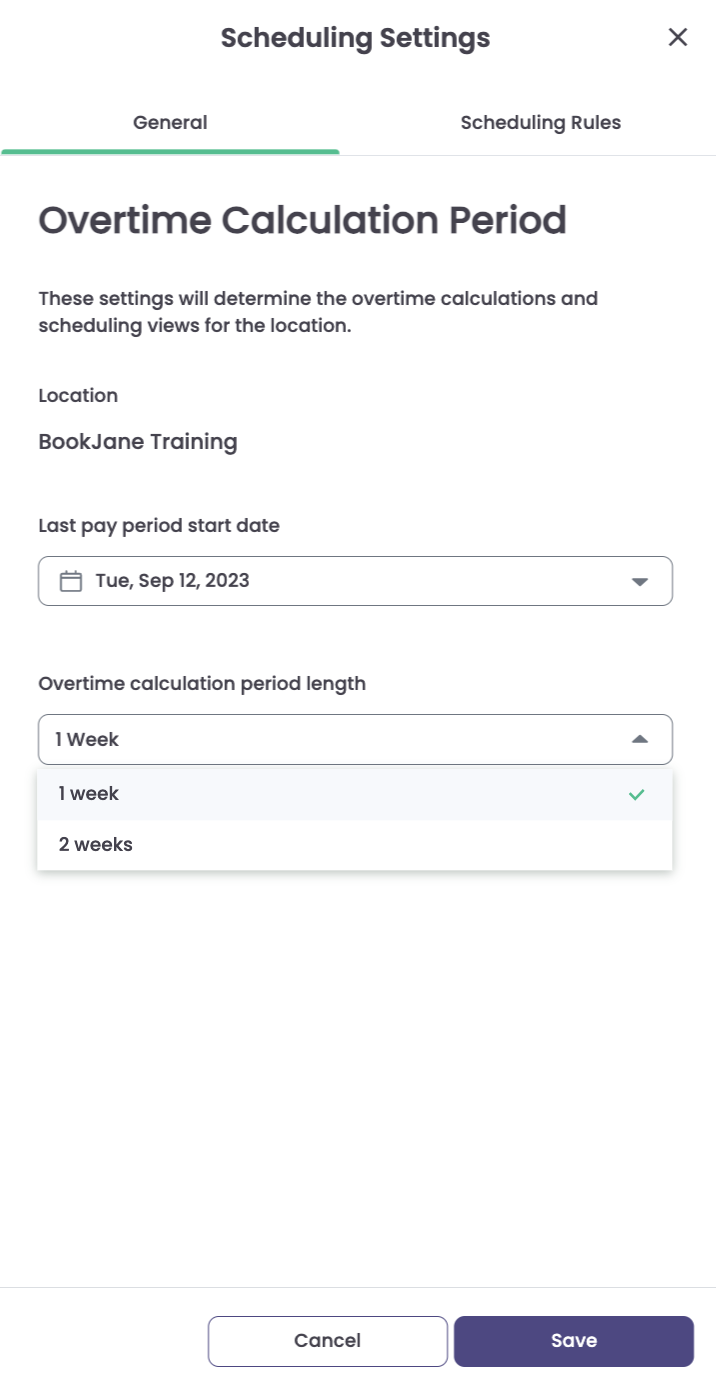Viewport: 716px width, 1382px height.
Task: Click the Tue, Sep 12, 2023 date text
Action: [172, 581]
